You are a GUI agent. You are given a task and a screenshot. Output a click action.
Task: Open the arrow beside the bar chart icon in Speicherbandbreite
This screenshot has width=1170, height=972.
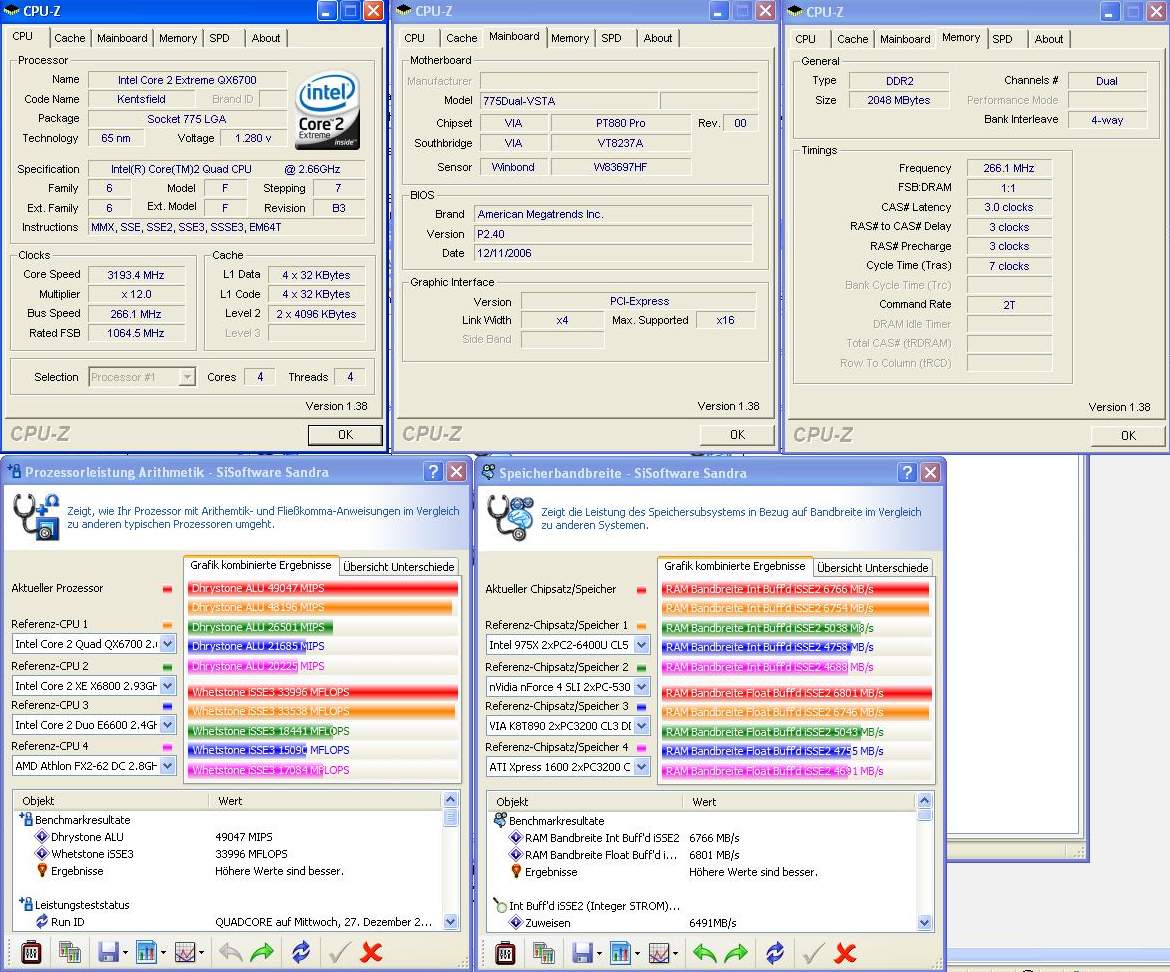click(637, 954)
